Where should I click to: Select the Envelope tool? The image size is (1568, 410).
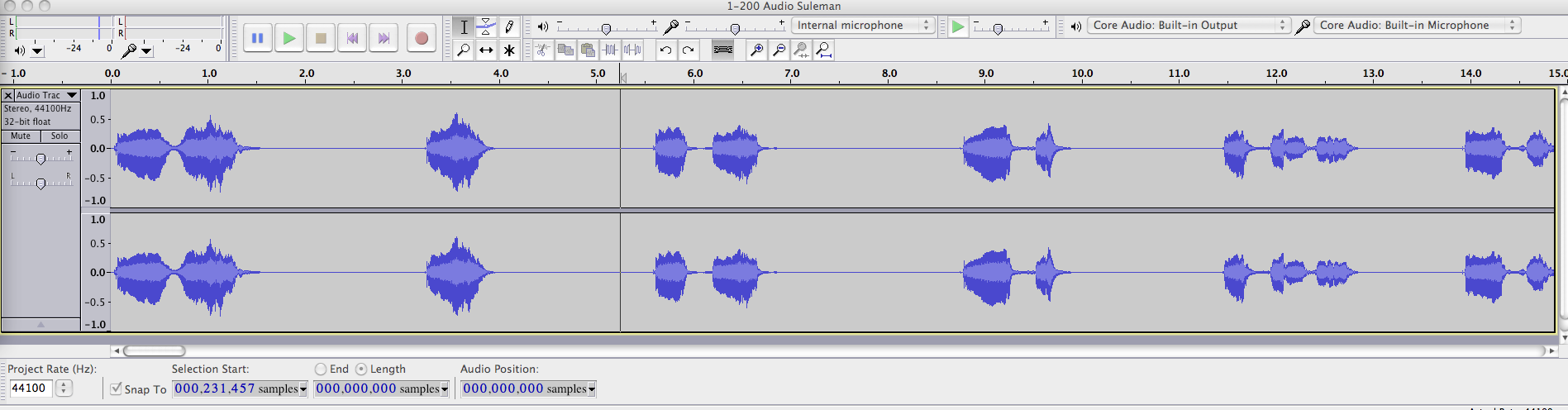(486, 26)
